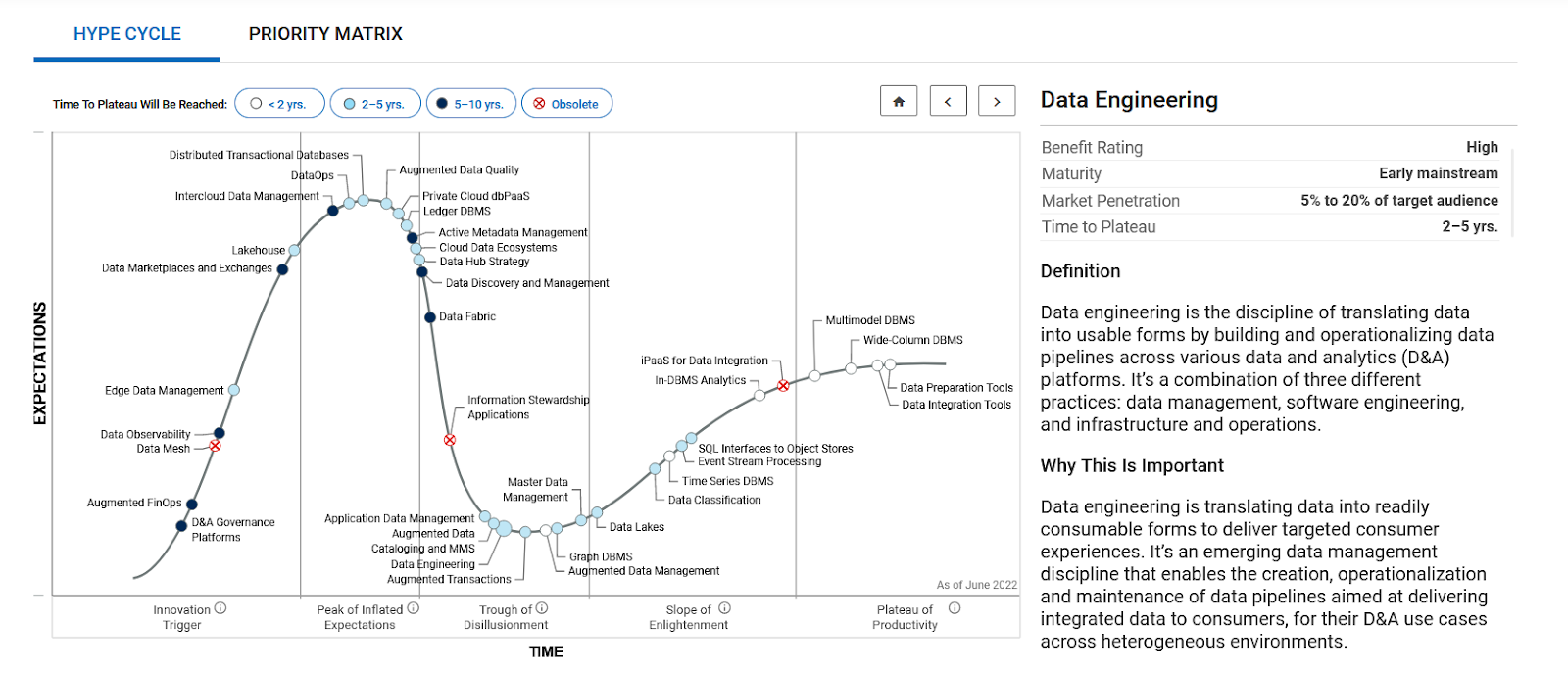Open the info icon beside Plateau of Productivity
The width and height of the screenshot is (1568, 673).
953,608
